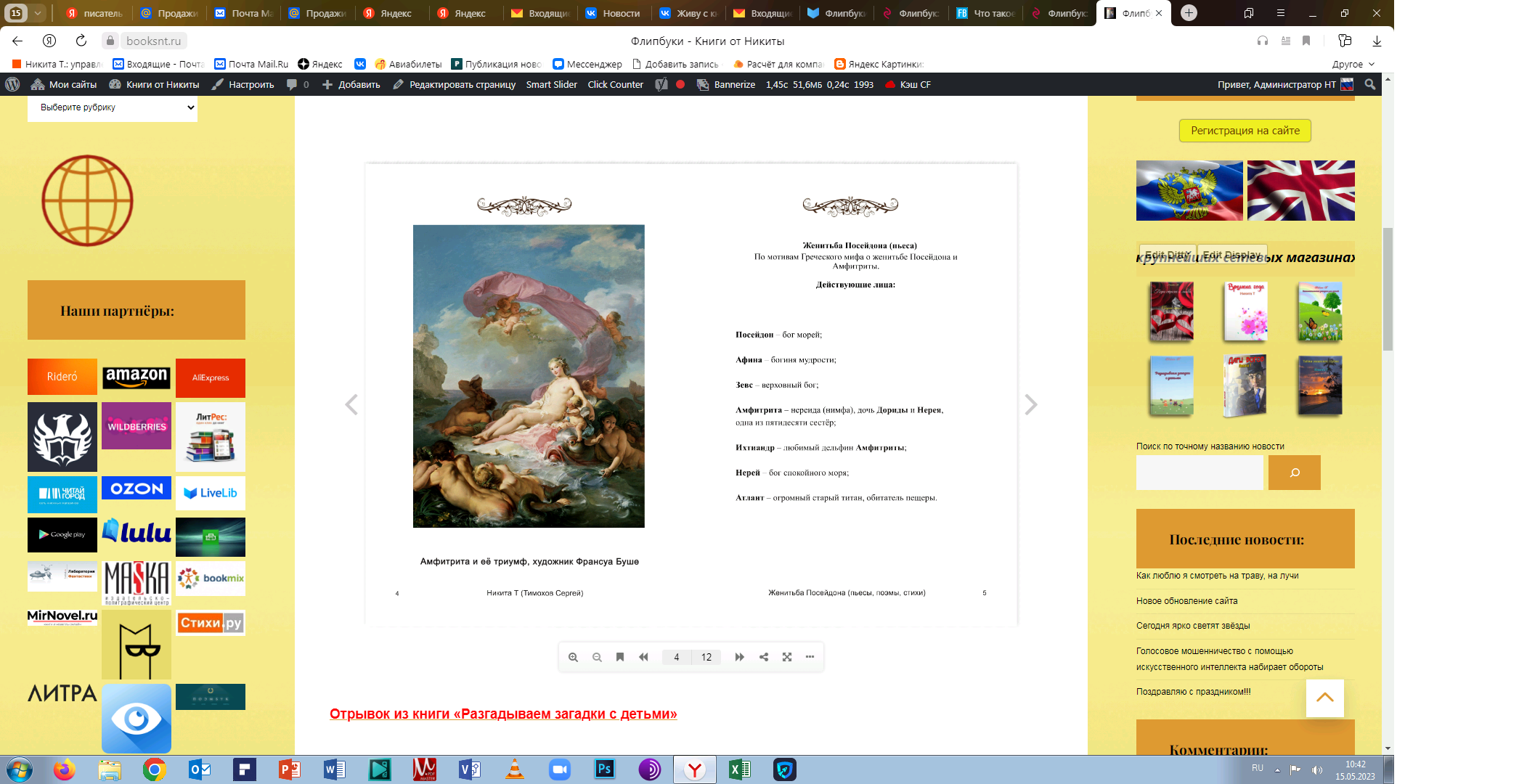Toggle flipbook fullscreen mode

pos(787,657)
